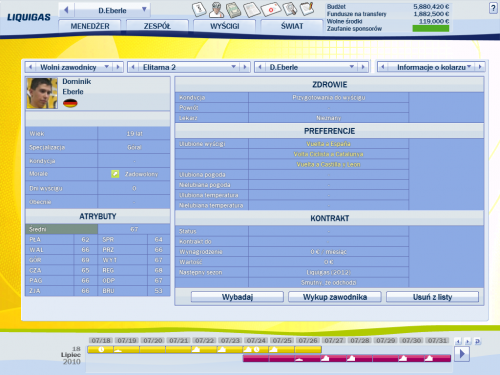The image size is (500, 375).
Task: Select the 07/24 date on timeline
Action: (x=256, y=341)
